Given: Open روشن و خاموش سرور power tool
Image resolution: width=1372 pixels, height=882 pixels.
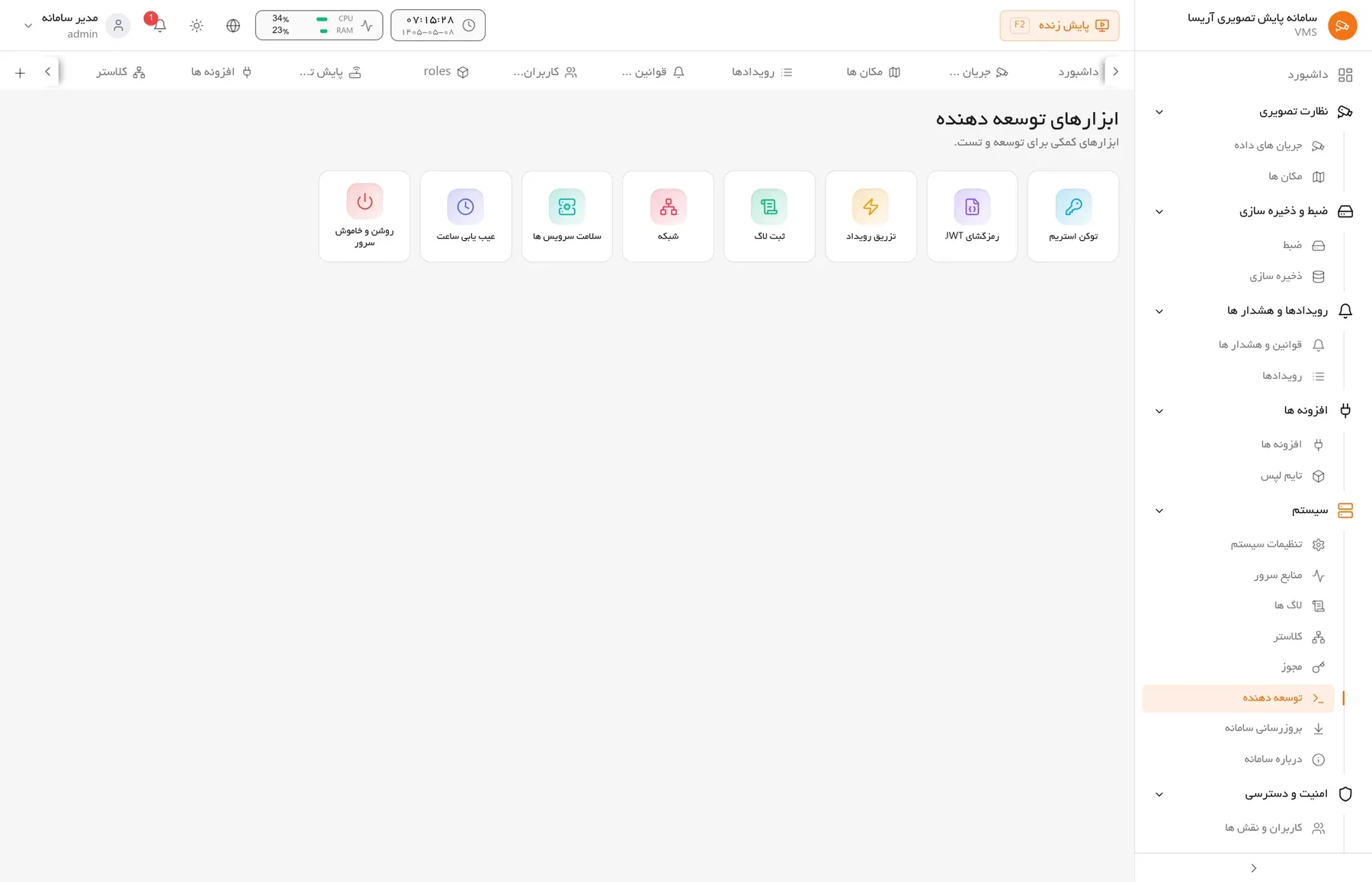Looking at the screenshot, I should click(x=364, y=216).
